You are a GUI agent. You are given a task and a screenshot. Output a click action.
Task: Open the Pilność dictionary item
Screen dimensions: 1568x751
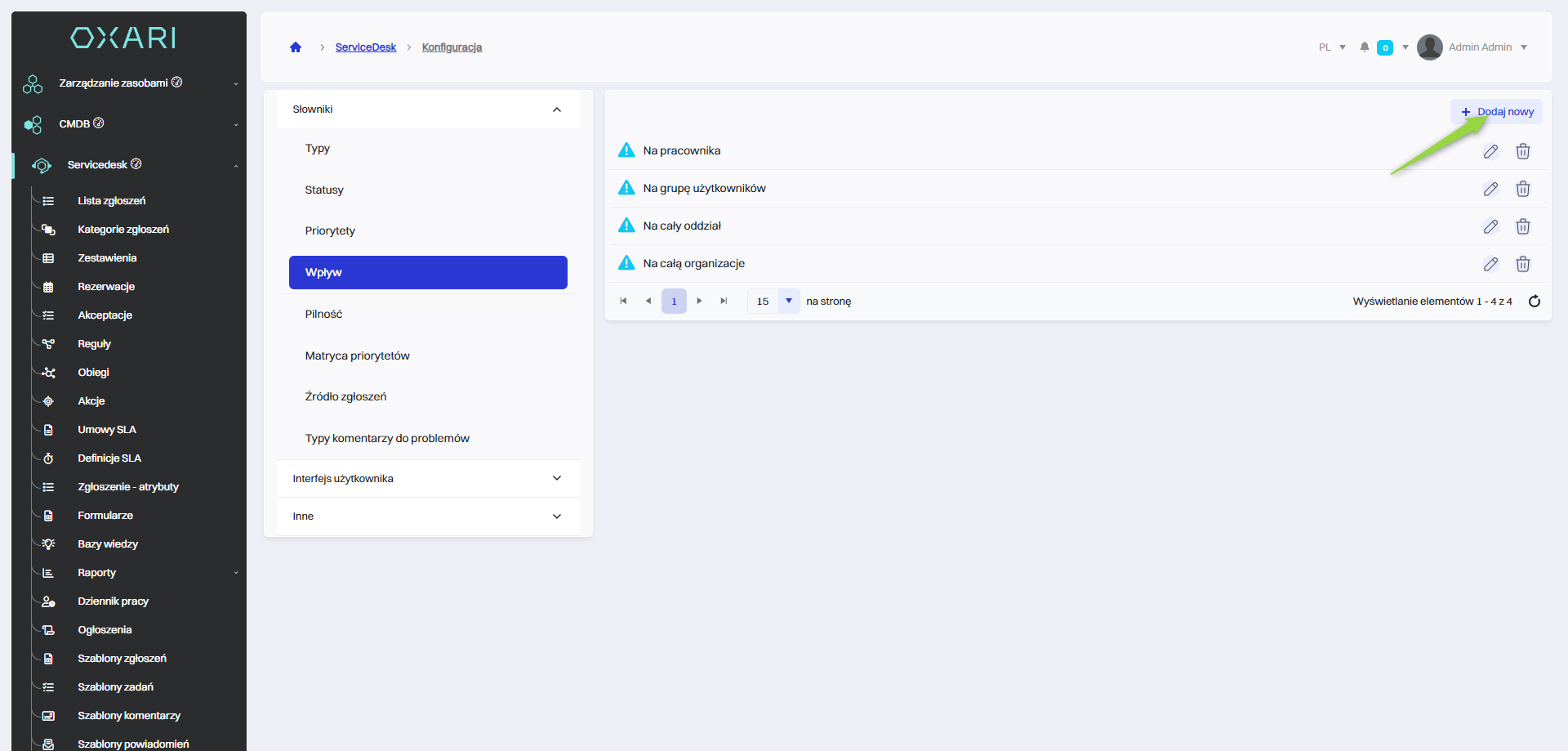coord(323,315)
